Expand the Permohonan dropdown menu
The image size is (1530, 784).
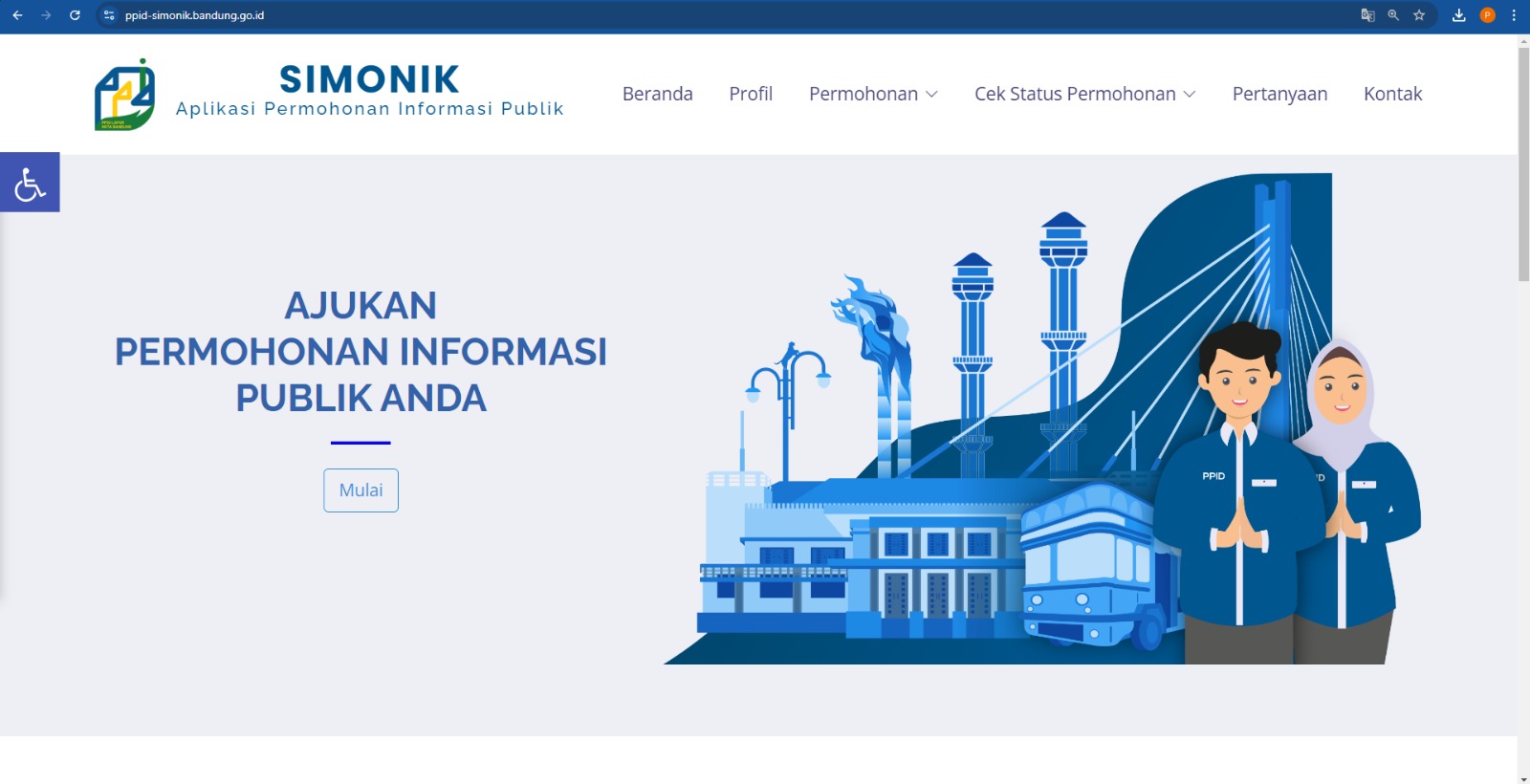tap(873, 94)
